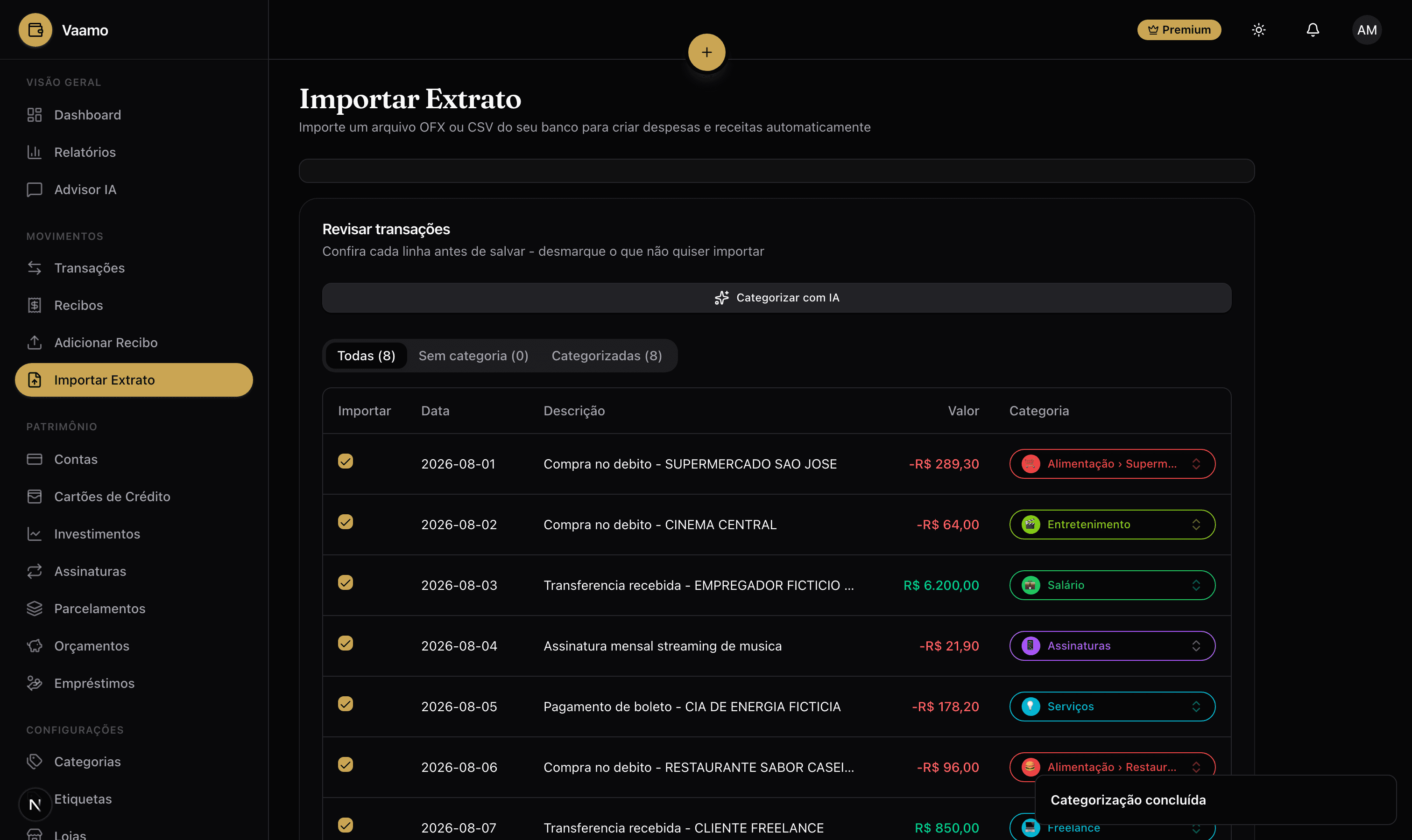Open Alimentação › Superm... category dropdown
Viewport: 1412px width, 840px height.
1112,463
